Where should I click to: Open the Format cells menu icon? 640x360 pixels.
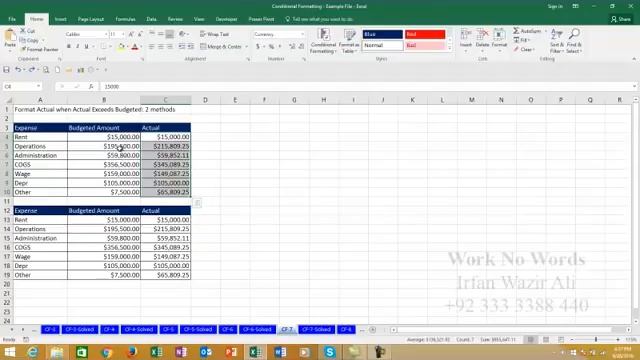(499, 35)
